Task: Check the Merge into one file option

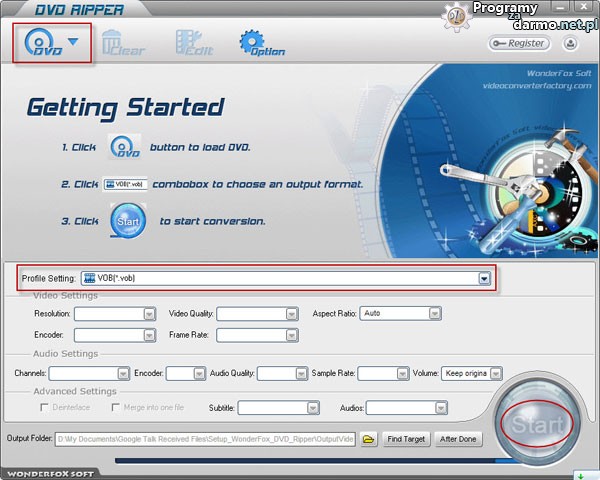Action: (x=117, y=408)
